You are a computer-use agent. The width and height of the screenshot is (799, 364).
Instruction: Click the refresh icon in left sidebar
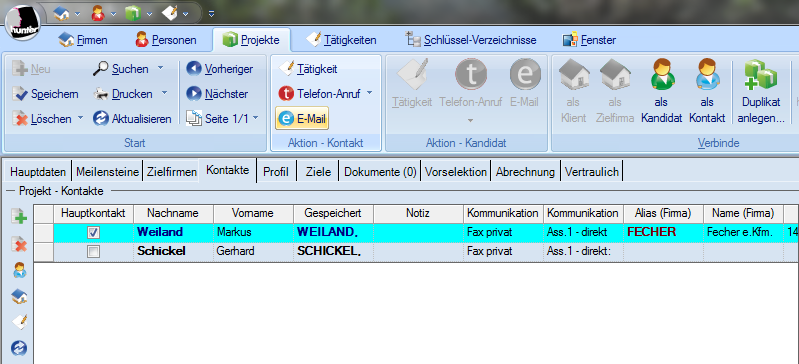[19, 348]
